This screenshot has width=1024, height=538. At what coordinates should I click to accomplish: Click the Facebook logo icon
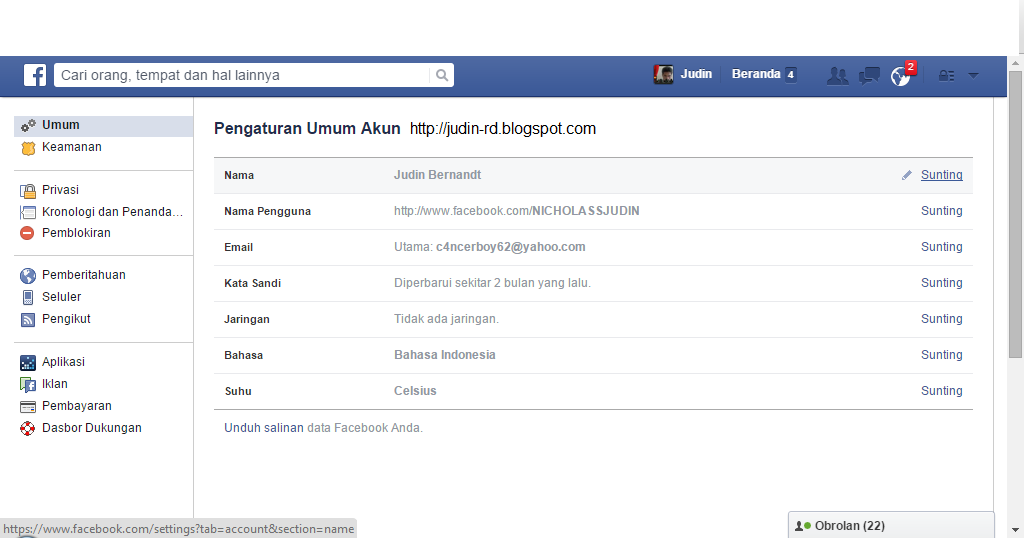coord(35,75)
